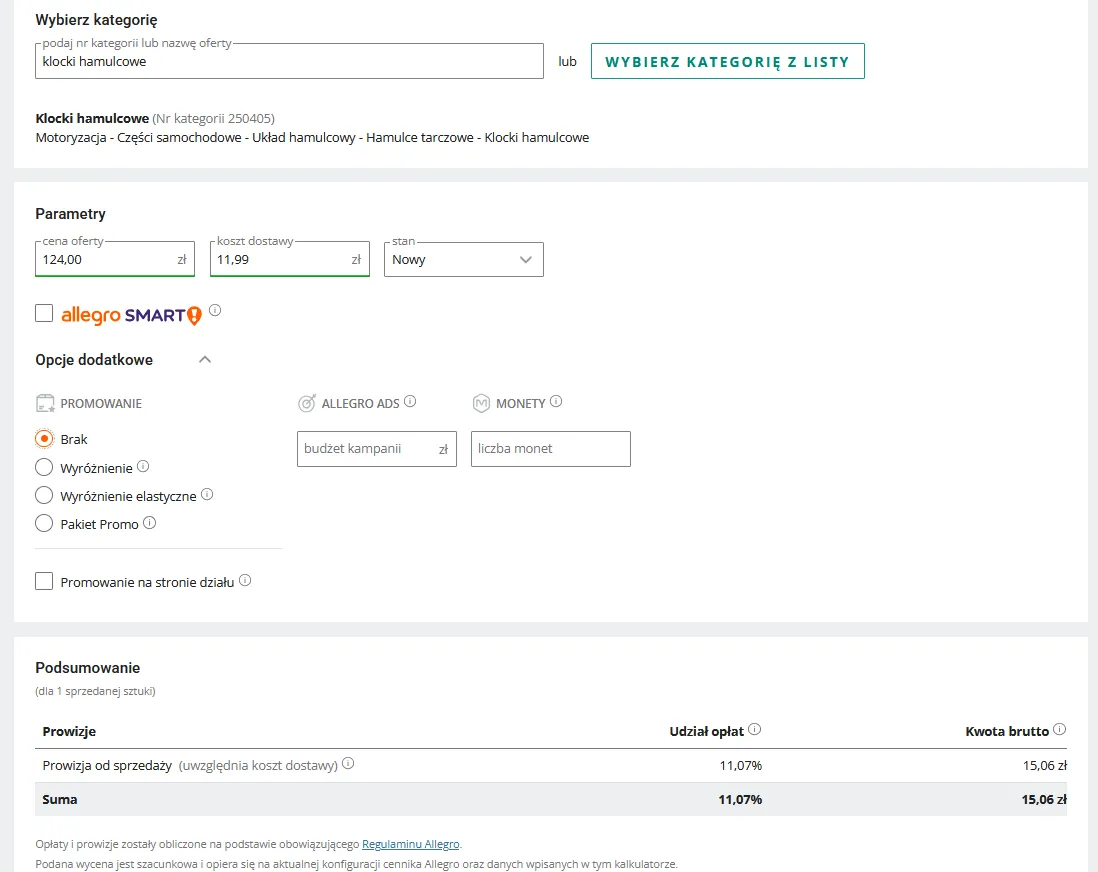Enable the Allegro SMART checkbox
The width and height of the screenshot is (1098, 872).
[44, 313]
